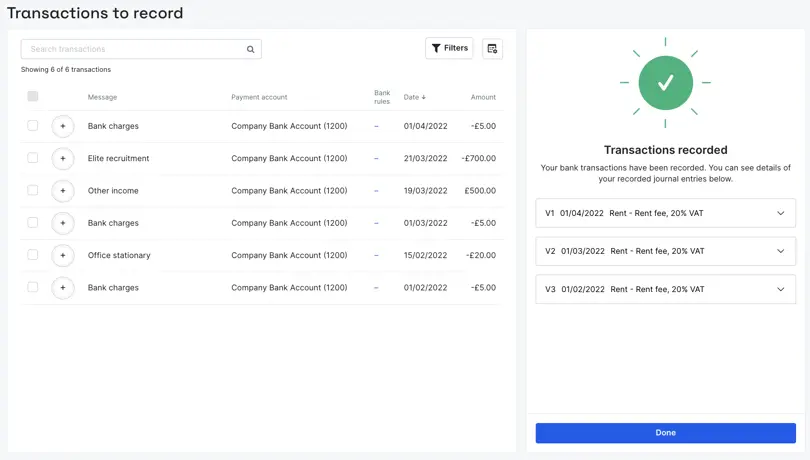
Task: Open the Filters button
Action: (x=449, y=49)
